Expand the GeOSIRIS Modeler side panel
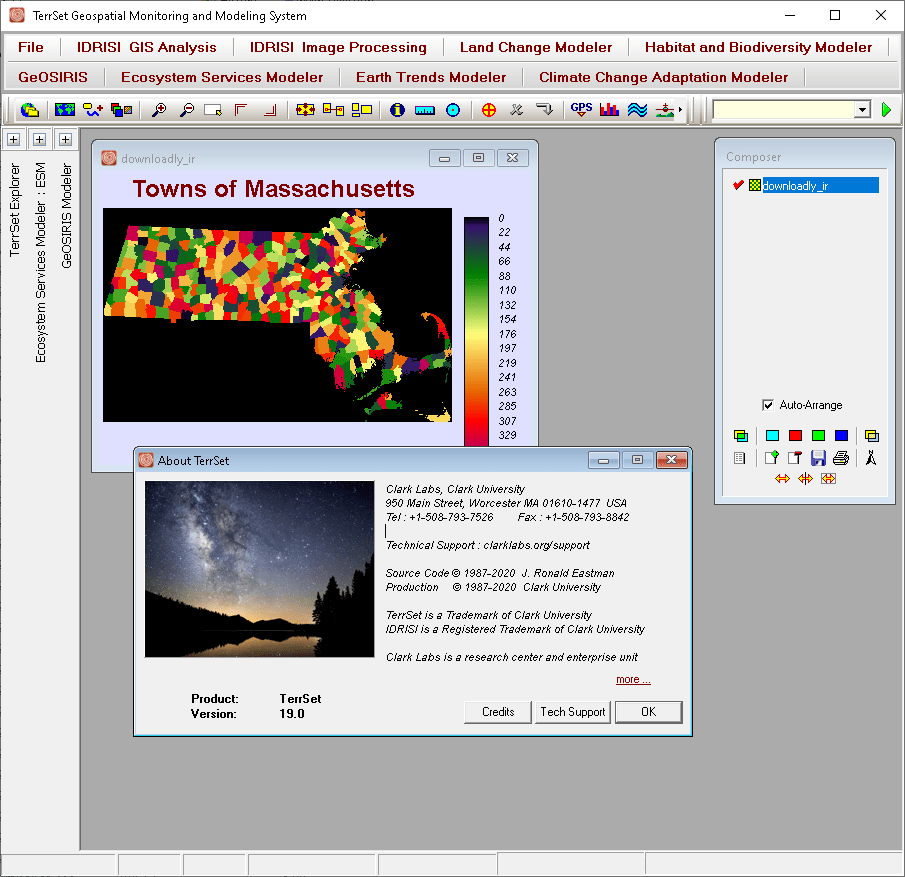 tap(65, 140)
